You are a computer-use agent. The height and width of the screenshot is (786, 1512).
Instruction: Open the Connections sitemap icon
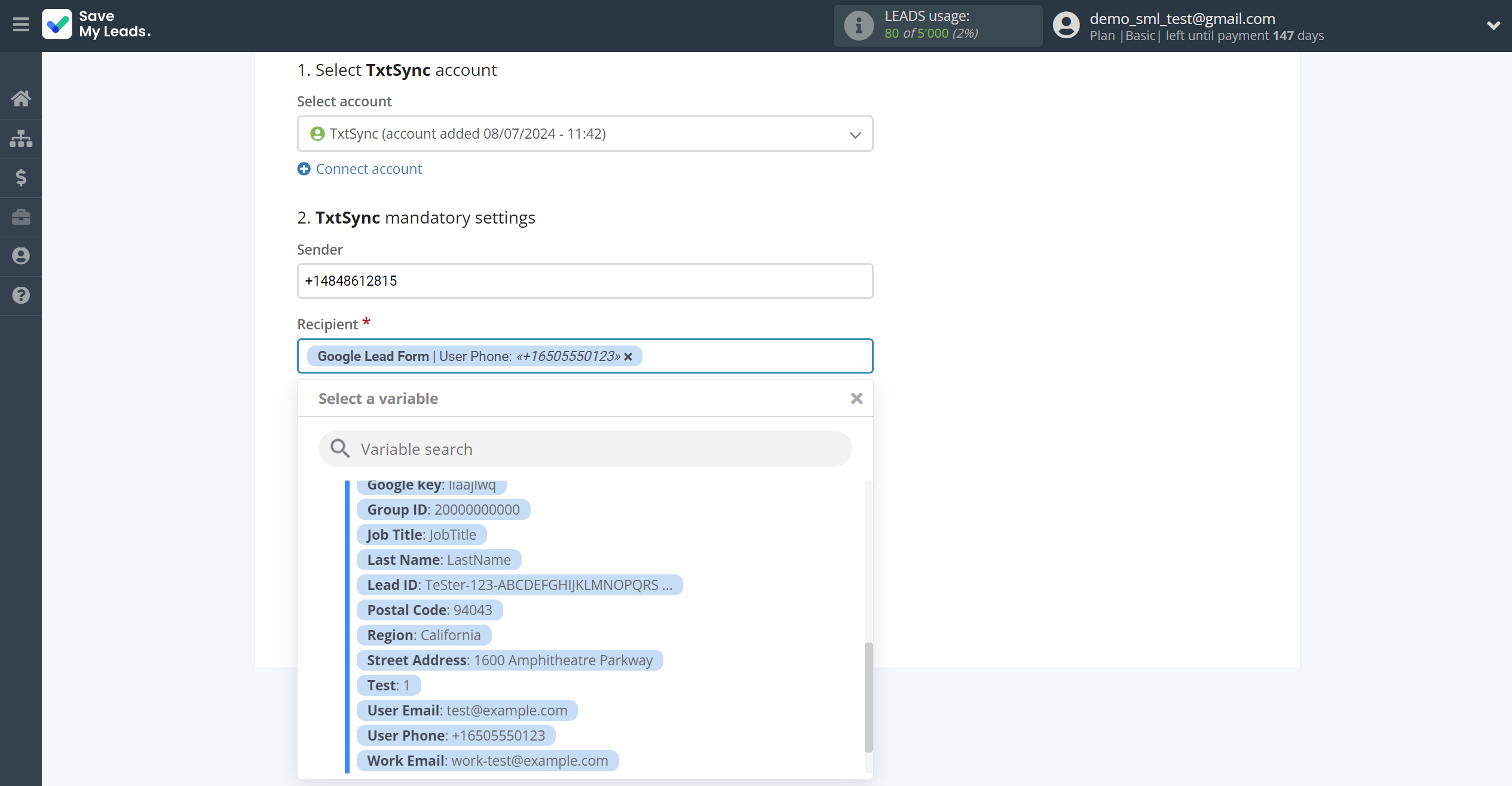click(21, 138)
